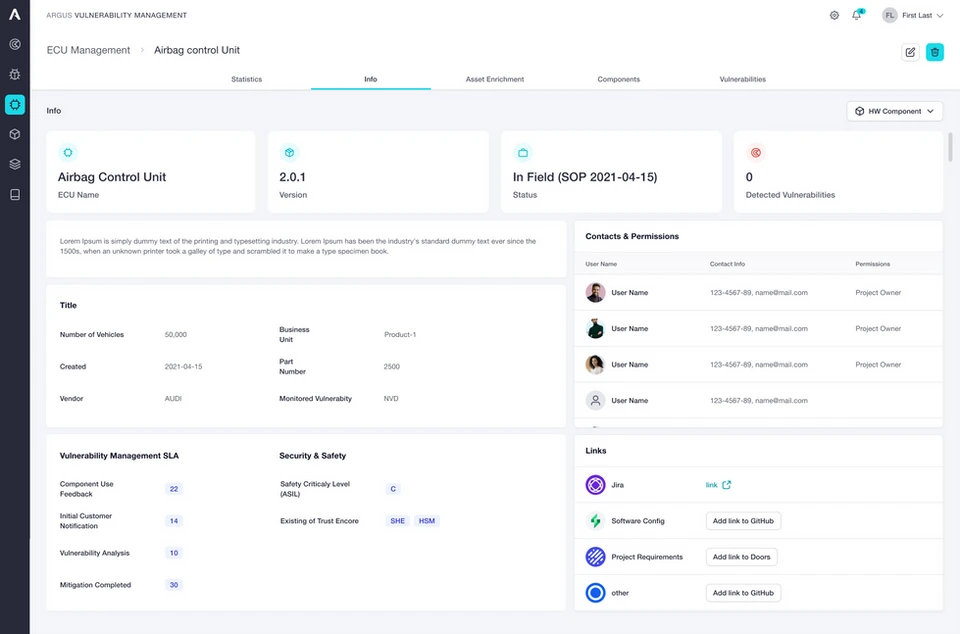Image resolution: width=960 pixels, height=634 pixels.
Task: Follow the Jira link text
Action: pos(711,485)
